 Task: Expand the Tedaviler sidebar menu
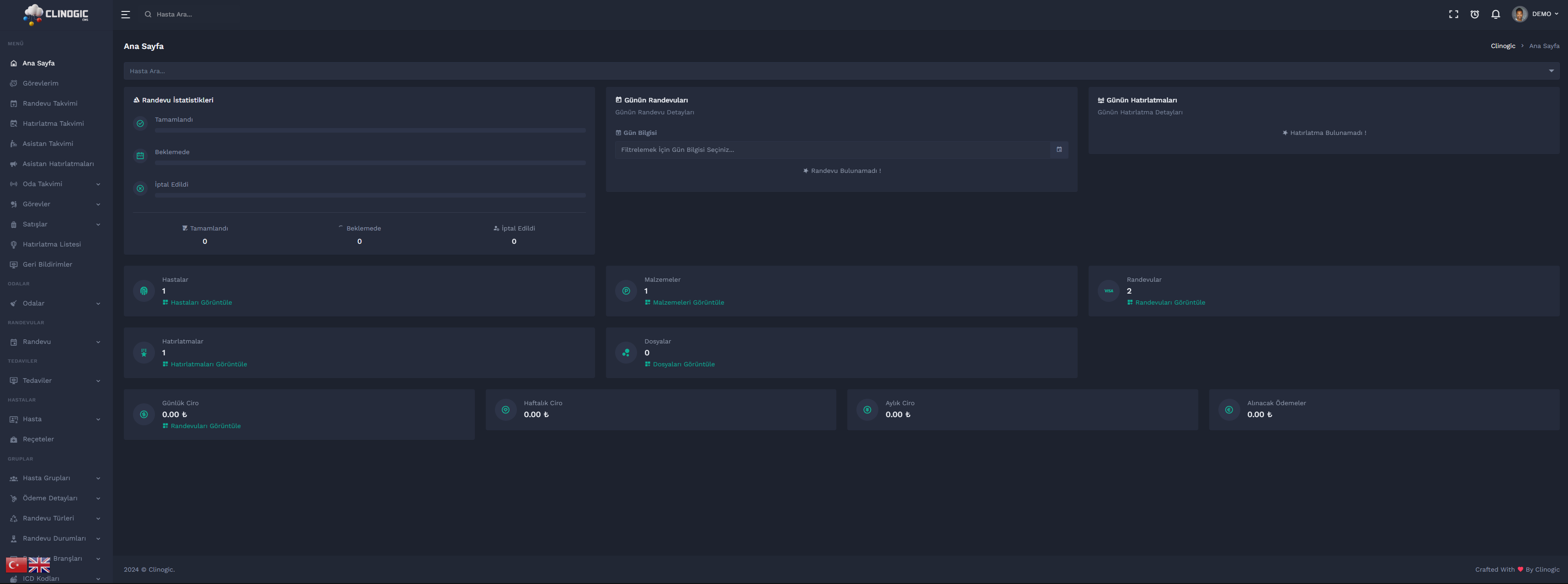pyautogui.click(x=55, y=380)
